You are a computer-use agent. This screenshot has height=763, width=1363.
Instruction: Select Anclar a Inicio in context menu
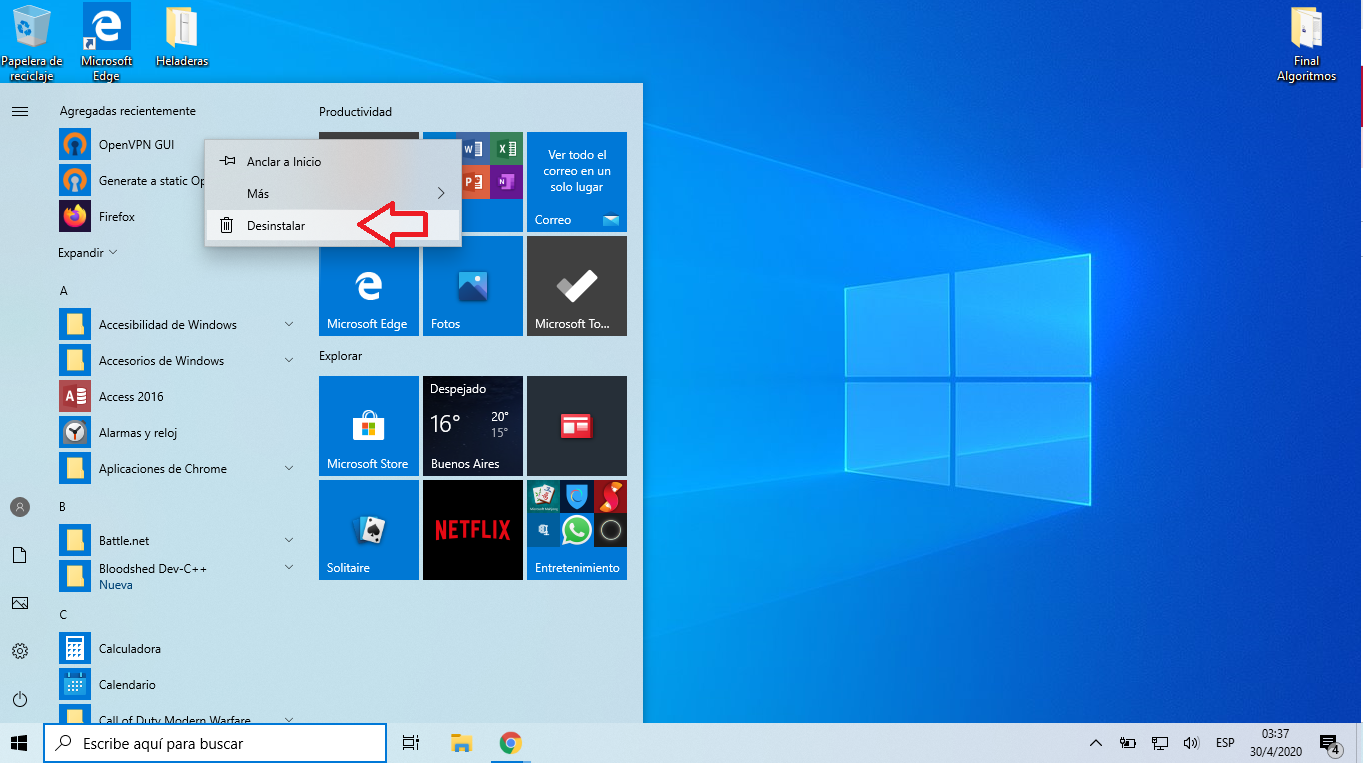point(333,162)
